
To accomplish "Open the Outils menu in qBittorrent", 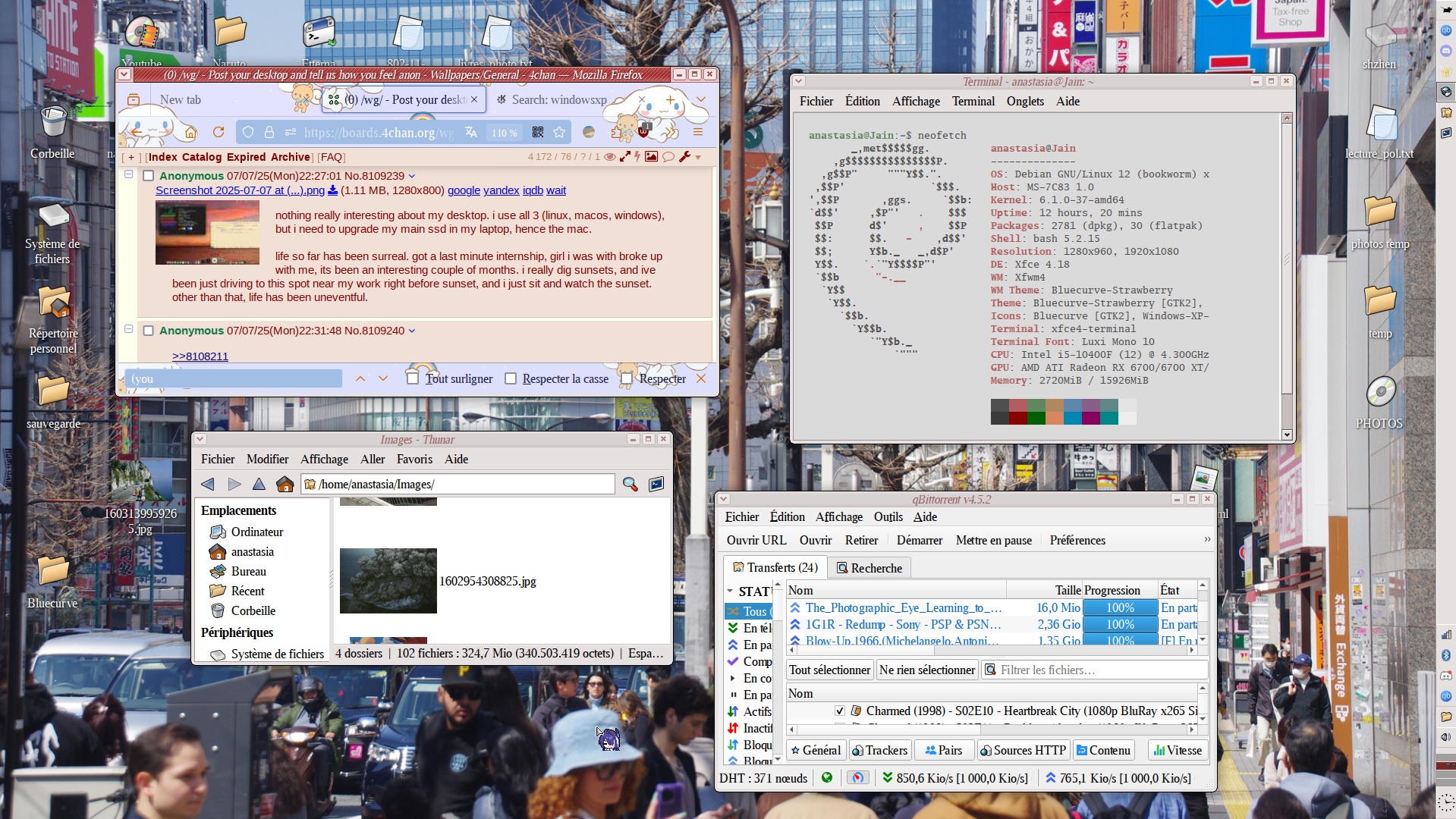I will point(888,516).
